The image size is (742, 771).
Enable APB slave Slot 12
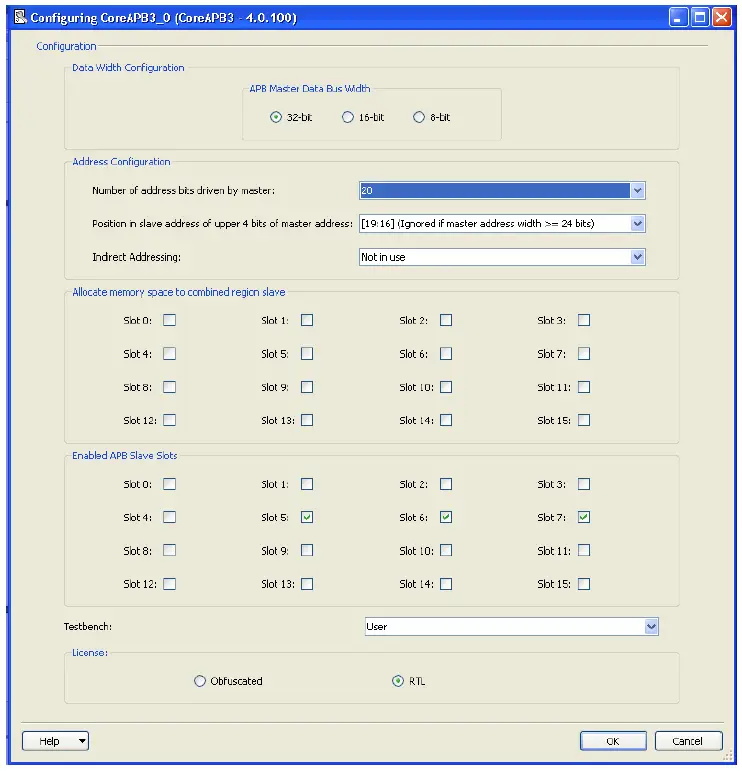(x=169, y=584)
